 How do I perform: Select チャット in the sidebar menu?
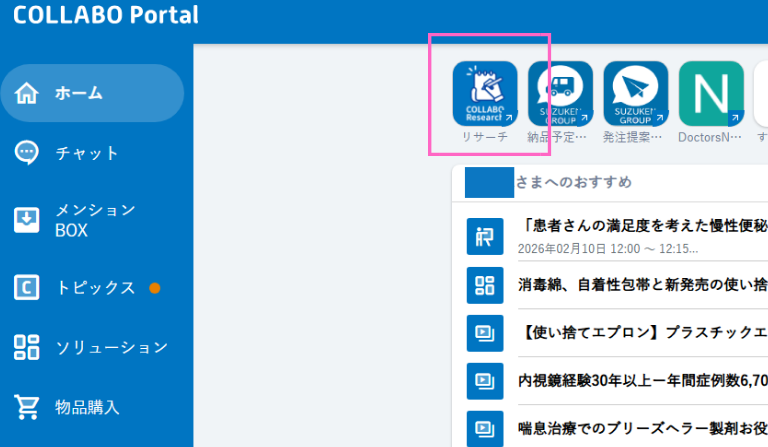pos(87,153)
